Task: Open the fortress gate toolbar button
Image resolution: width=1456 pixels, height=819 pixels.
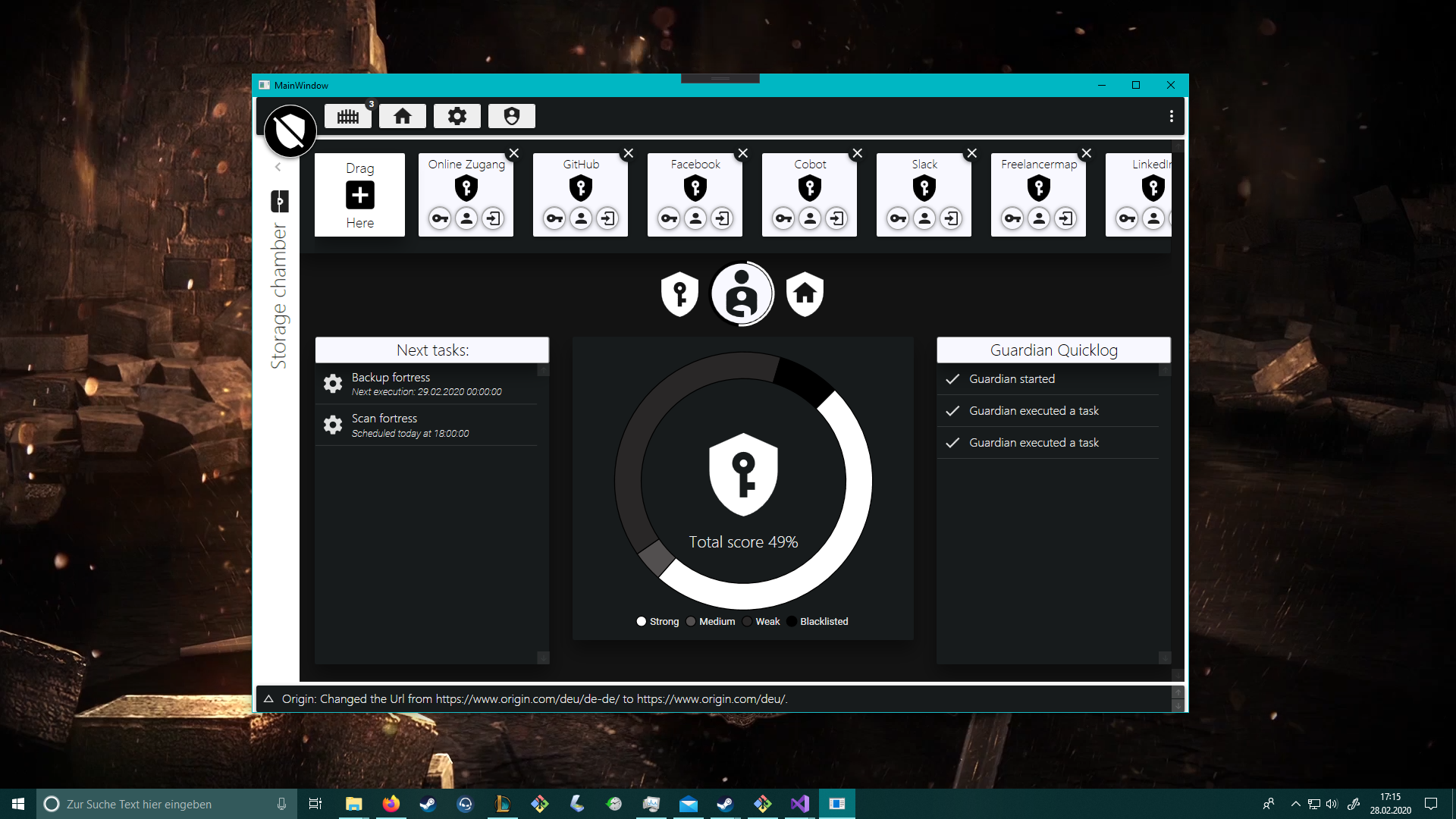Action: [x=348, y=116]
